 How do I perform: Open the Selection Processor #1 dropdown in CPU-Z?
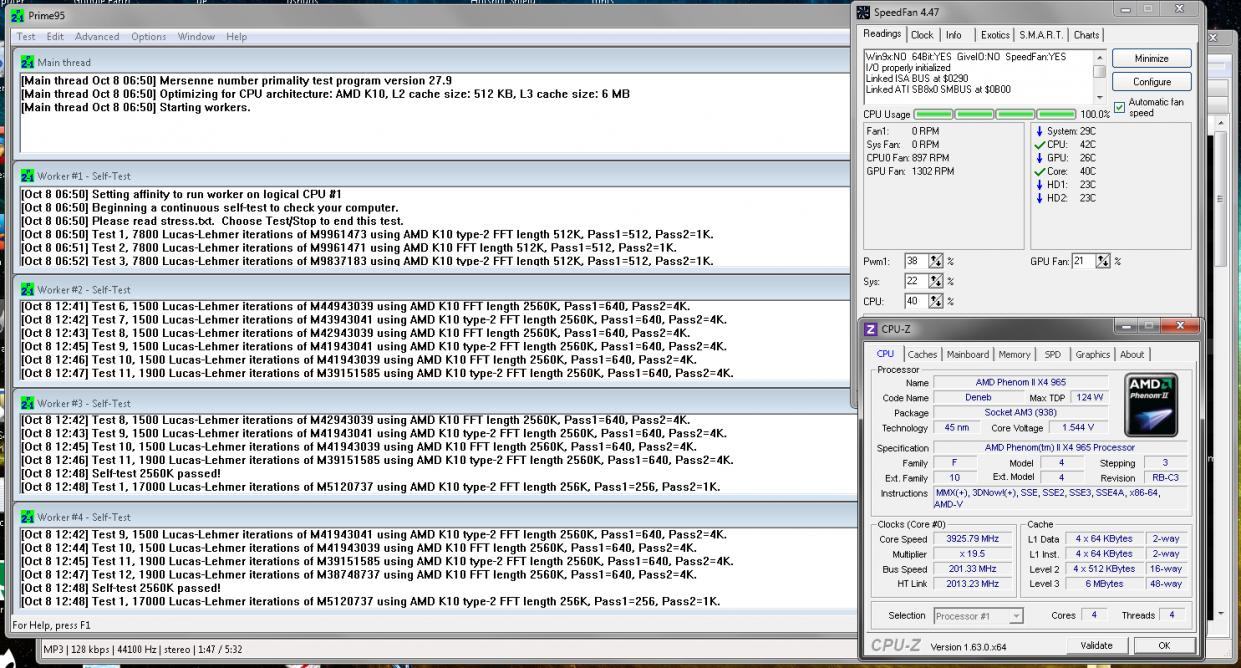tap(979, 616)
